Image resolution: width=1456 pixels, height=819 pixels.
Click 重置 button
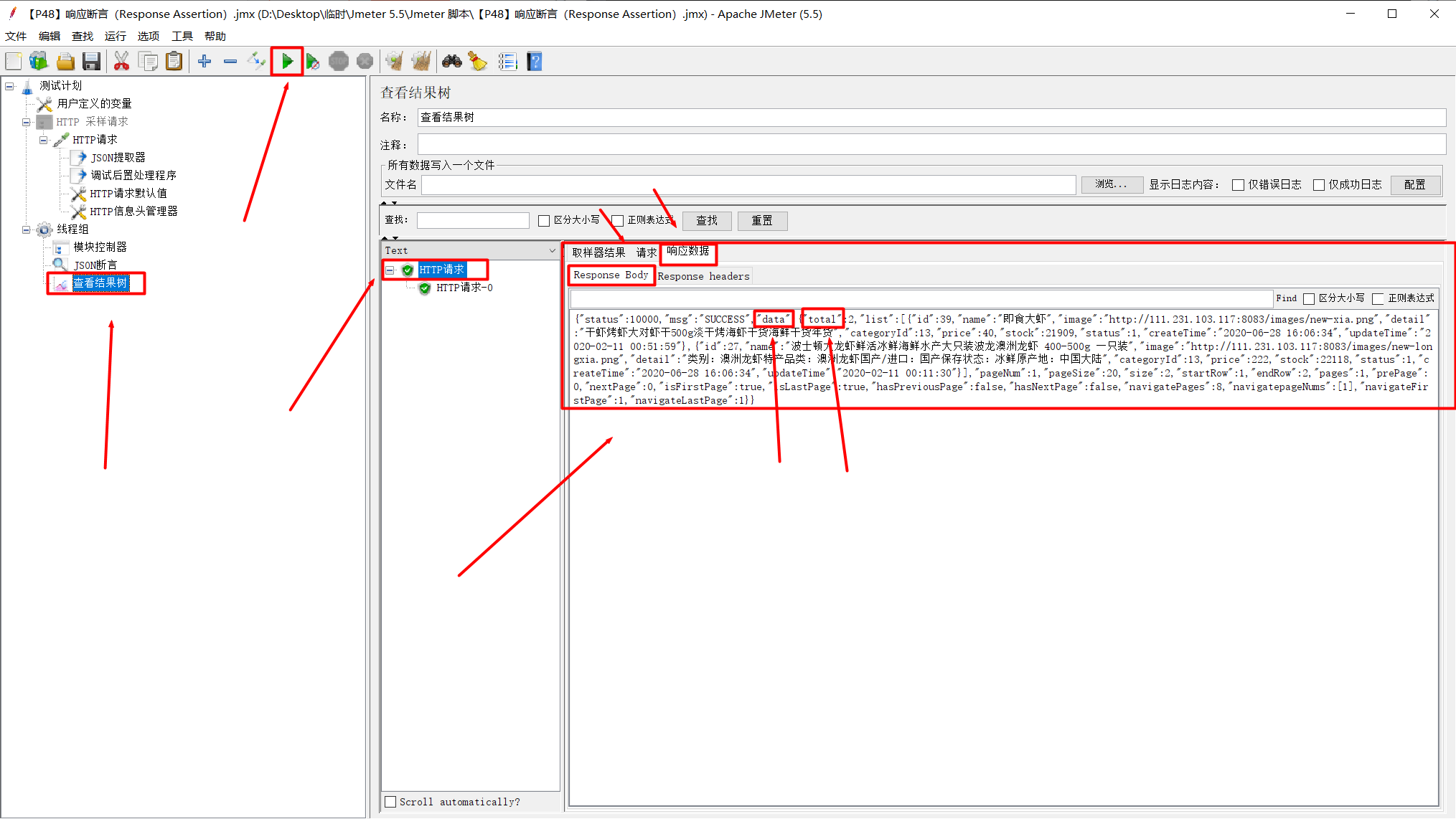coord(762,221)
